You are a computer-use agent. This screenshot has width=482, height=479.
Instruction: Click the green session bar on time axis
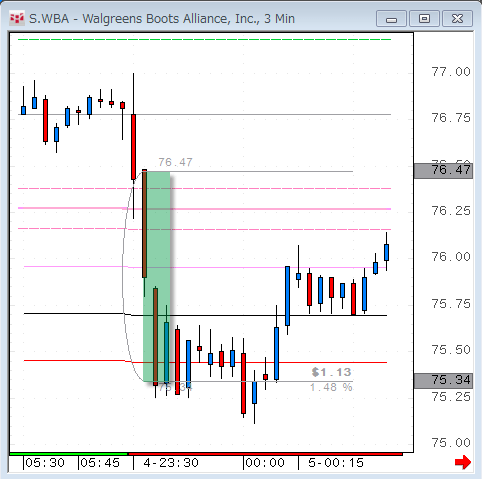(x=69, y=454)
